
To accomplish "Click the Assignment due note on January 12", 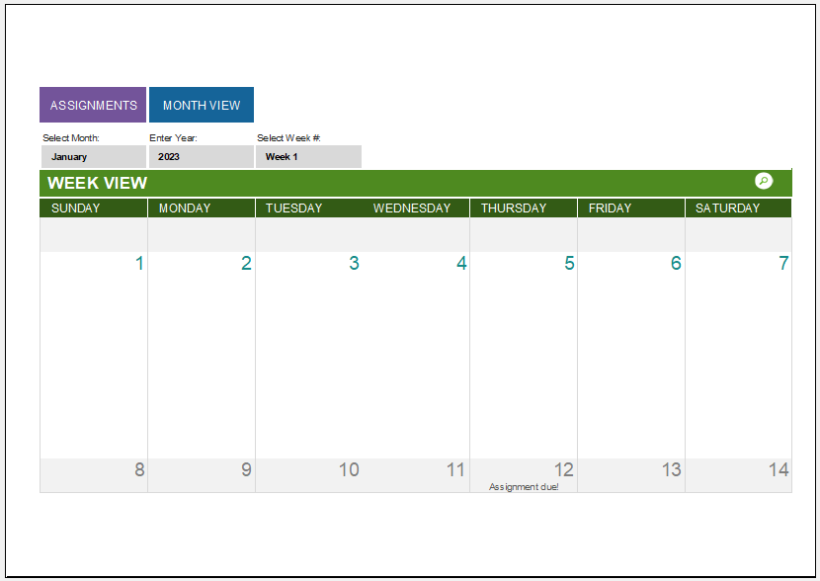I will [524, 487].
